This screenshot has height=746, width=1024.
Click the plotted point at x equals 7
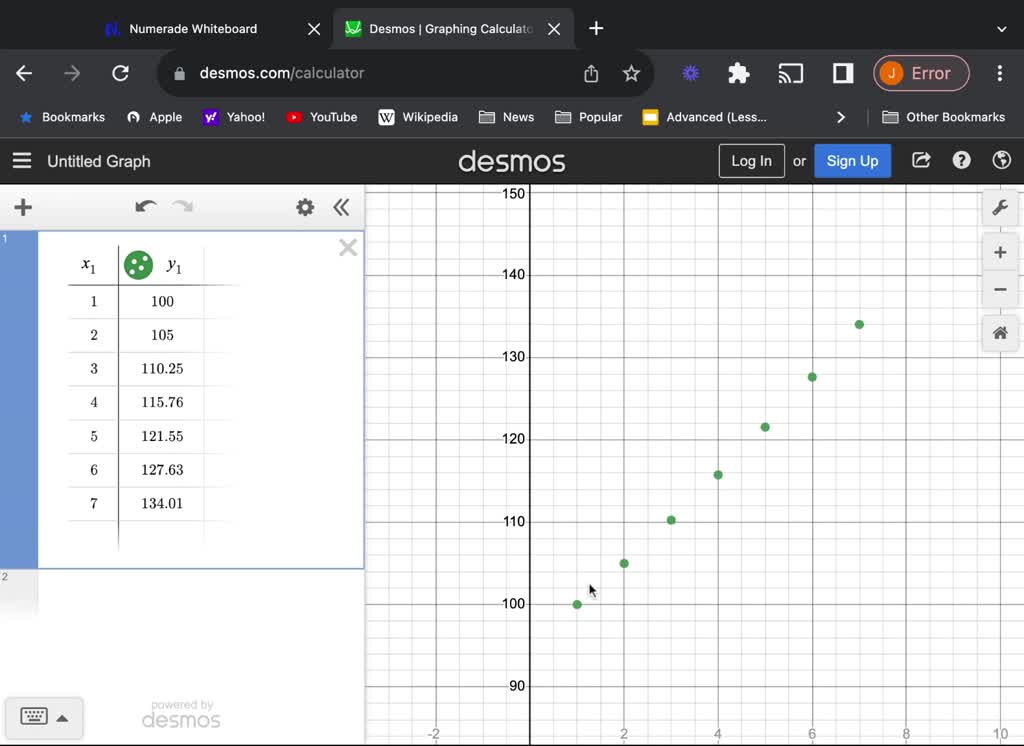pyautogui.click(x=859, y=325)
